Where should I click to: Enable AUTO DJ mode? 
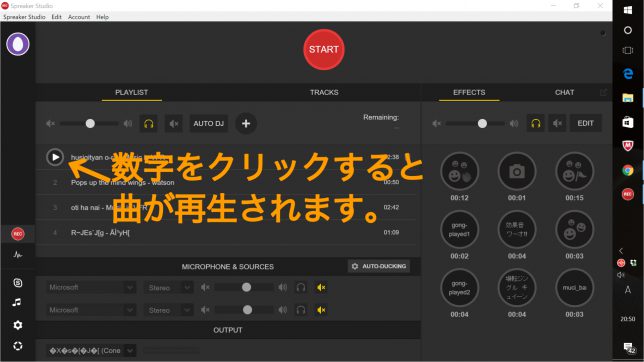coord(209,123)
